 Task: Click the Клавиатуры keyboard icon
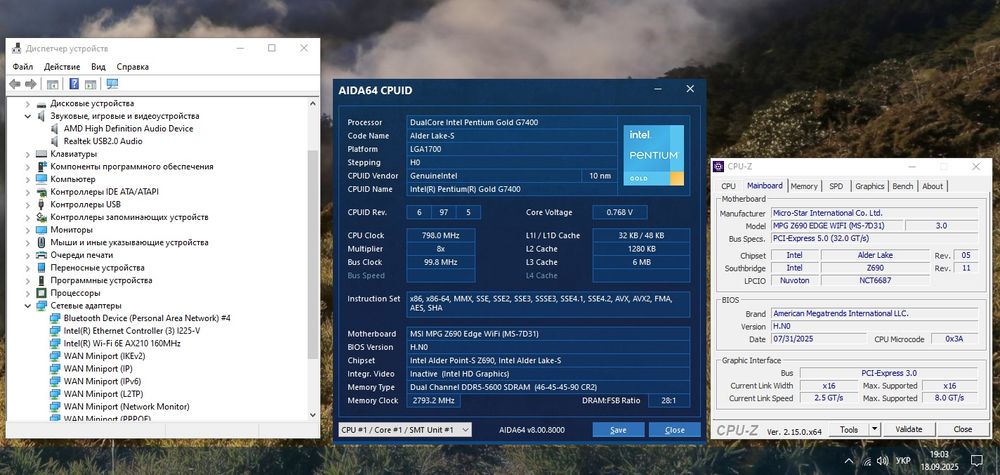tap(41, 154)
